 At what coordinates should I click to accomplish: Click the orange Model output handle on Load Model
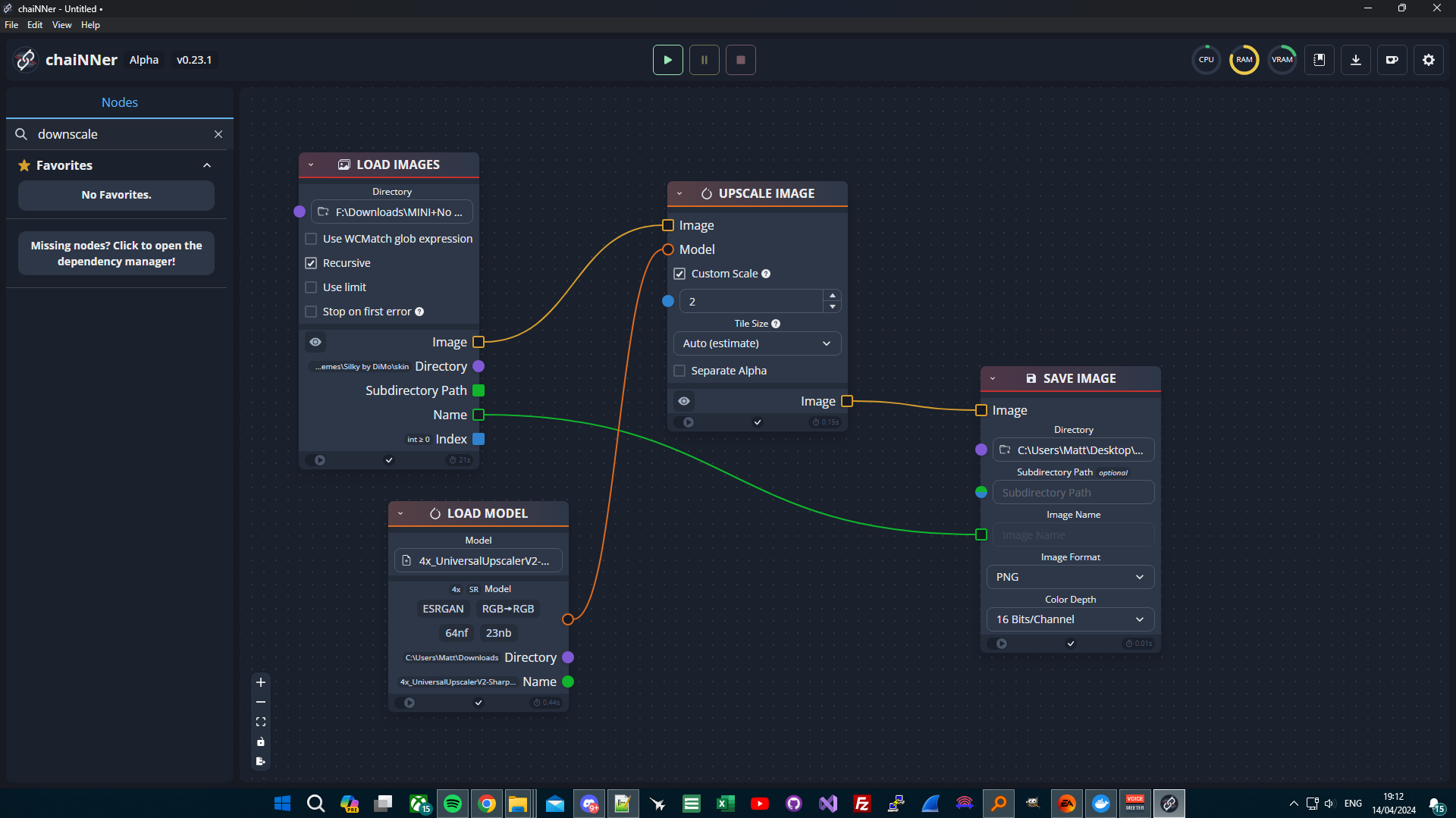tap(567, 619)
